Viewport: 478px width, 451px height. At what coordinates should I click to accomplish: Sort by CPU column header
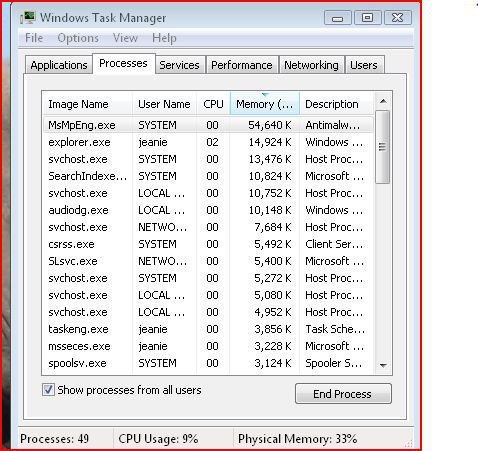(x=213, y=104)
